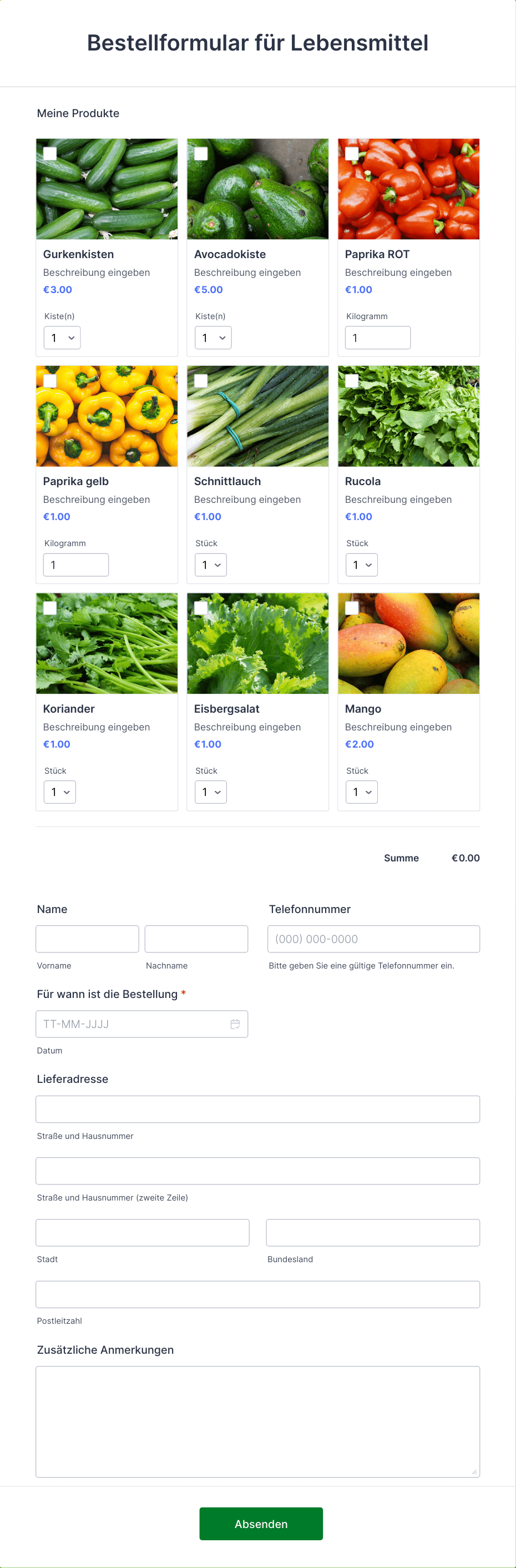Focus the Telefonnummer input field
This screenshot has height=1568, width=516.
(373, 939)
